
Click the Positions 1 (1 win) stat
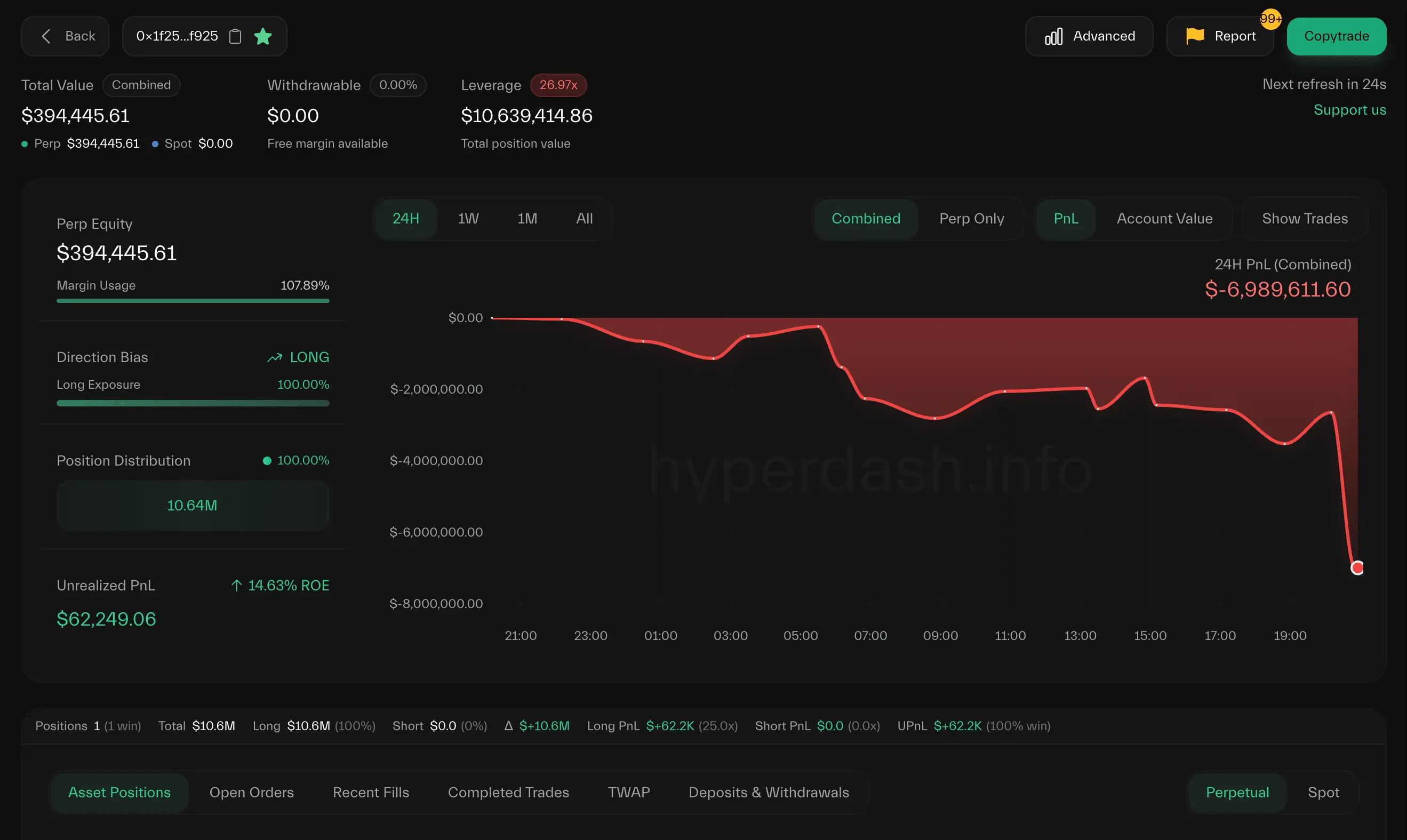pos(87,726)
